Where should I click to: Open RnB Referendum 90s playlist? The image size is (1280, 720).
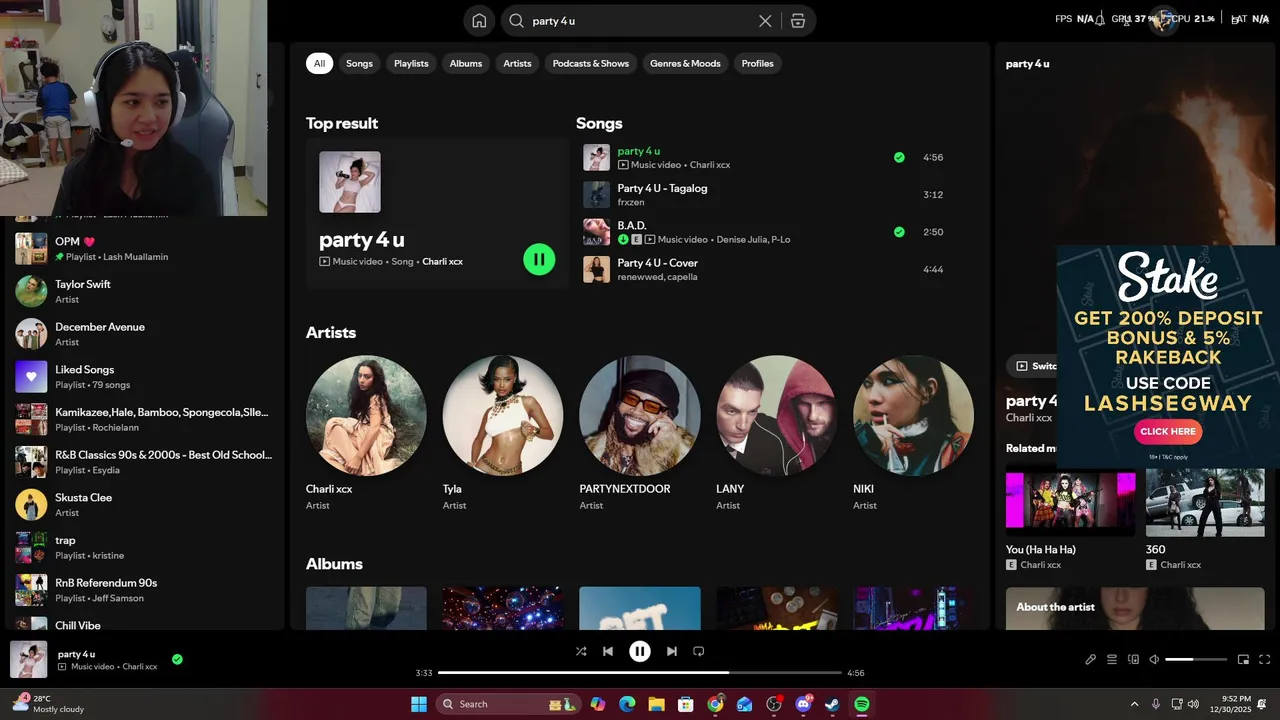pos(145,590)
